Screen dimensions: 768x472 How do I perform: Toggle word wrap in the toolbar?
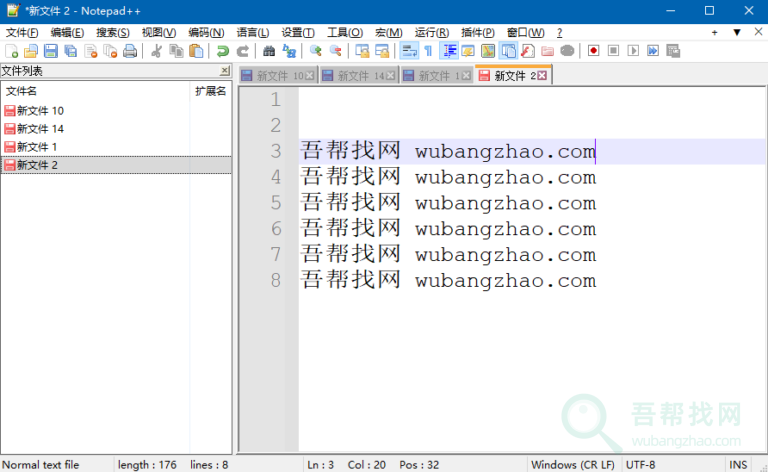[408, 51]
